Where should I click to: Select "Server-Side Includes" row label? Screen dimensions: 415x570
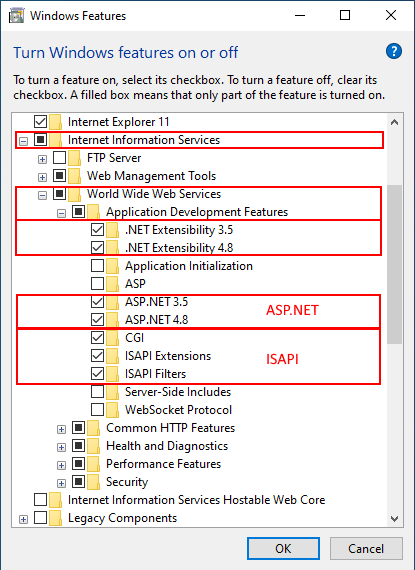pos(178,392)
